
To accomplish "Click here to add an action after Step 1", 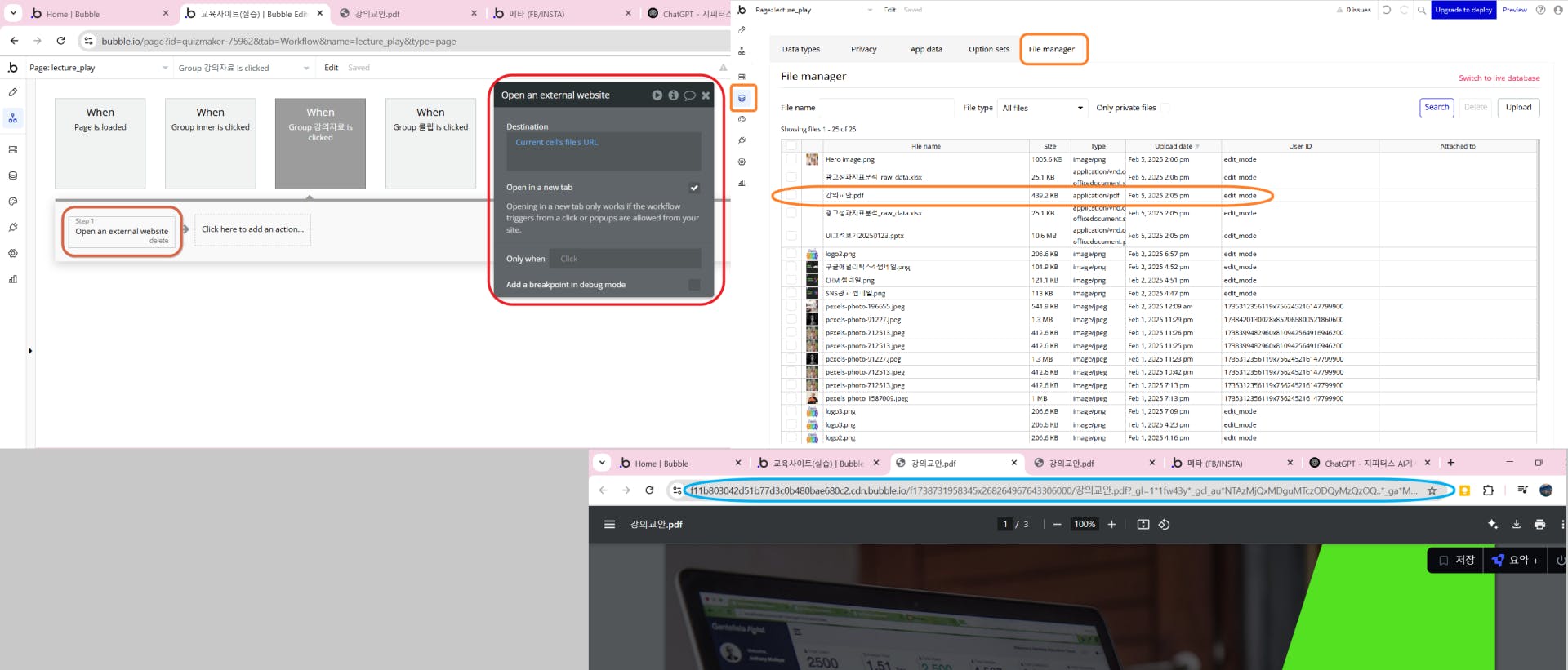I will [x=252, y=229].
